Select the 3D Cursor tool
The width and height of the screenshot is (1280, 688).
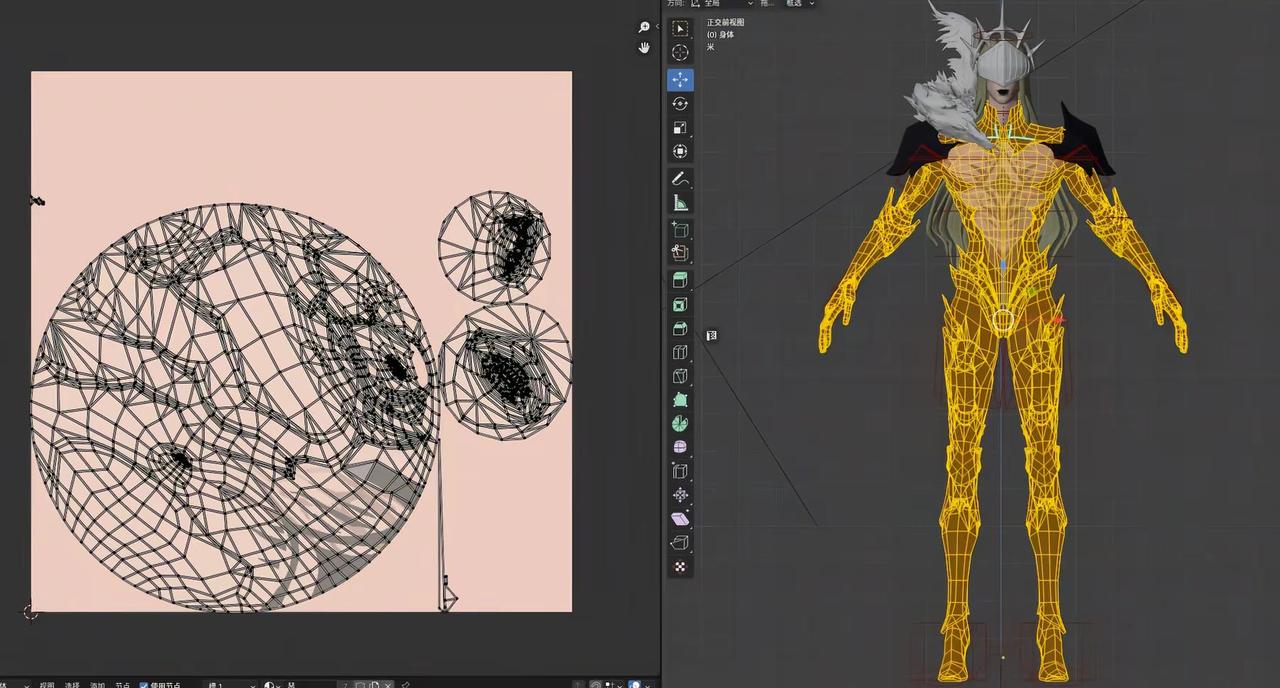click(x=680, y=53)
